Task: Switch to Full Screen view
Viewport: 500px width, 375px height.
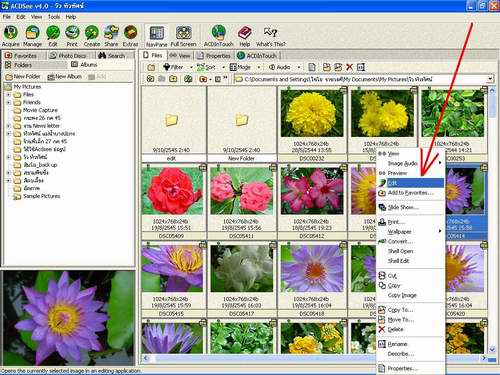Action: [x=183, y=36]
